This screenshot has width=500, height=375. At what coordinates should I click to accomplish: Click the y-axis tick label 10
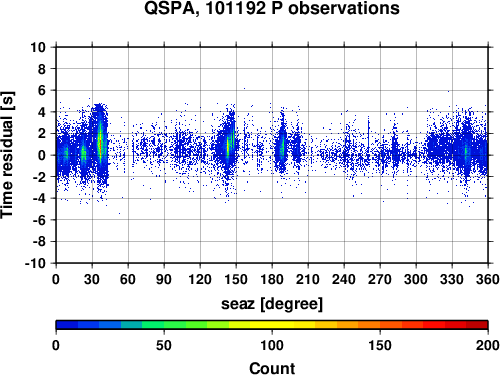tap(38, 47)
